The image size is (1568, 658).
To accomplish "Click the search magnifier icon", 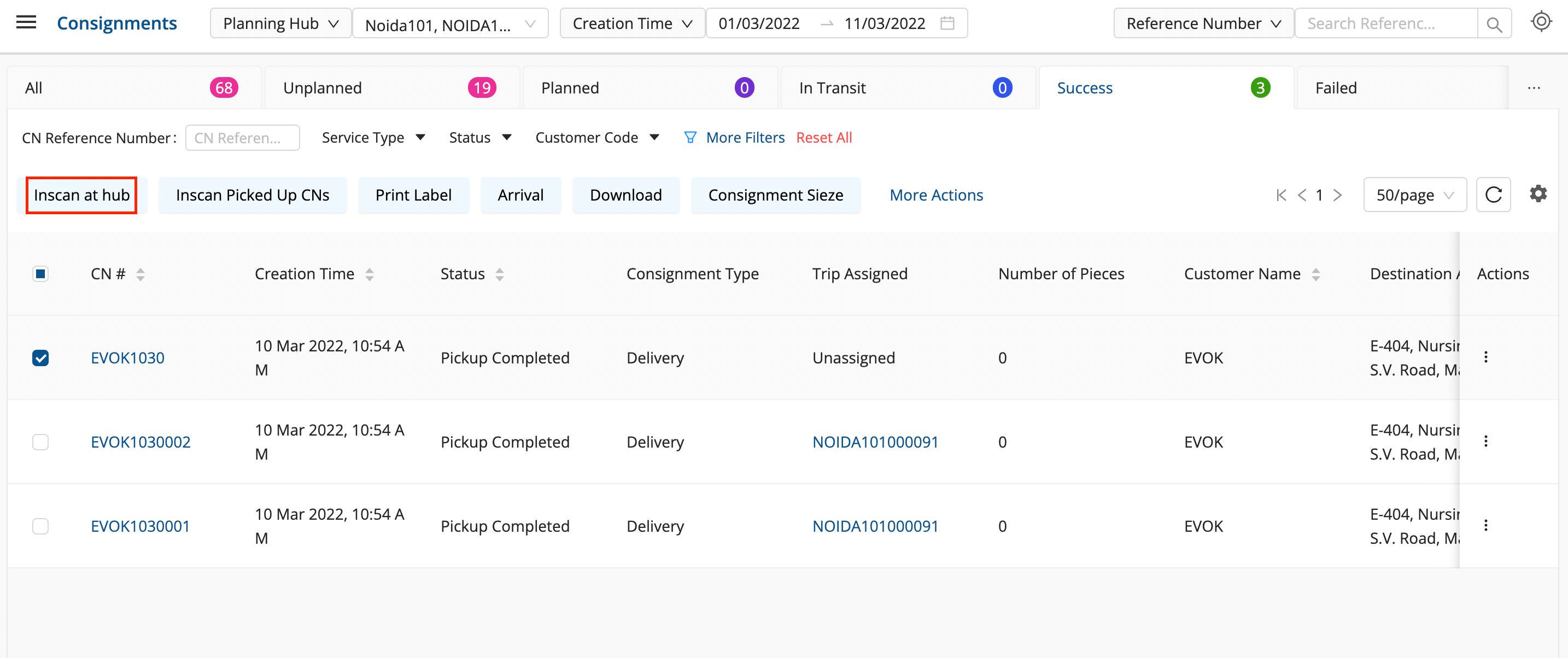I will [1494, 23].
